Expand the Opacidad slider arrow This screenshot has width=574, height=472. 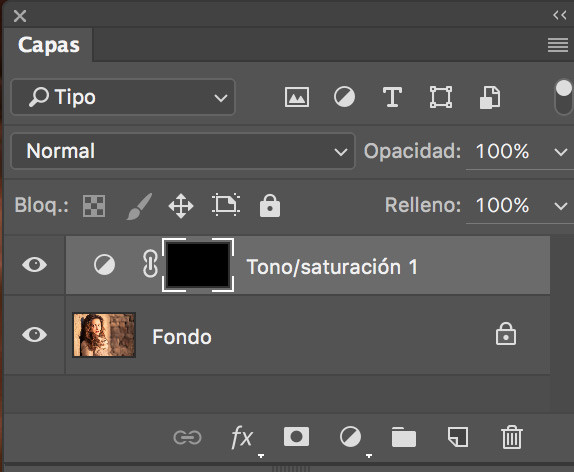click(x=560, y=152)
